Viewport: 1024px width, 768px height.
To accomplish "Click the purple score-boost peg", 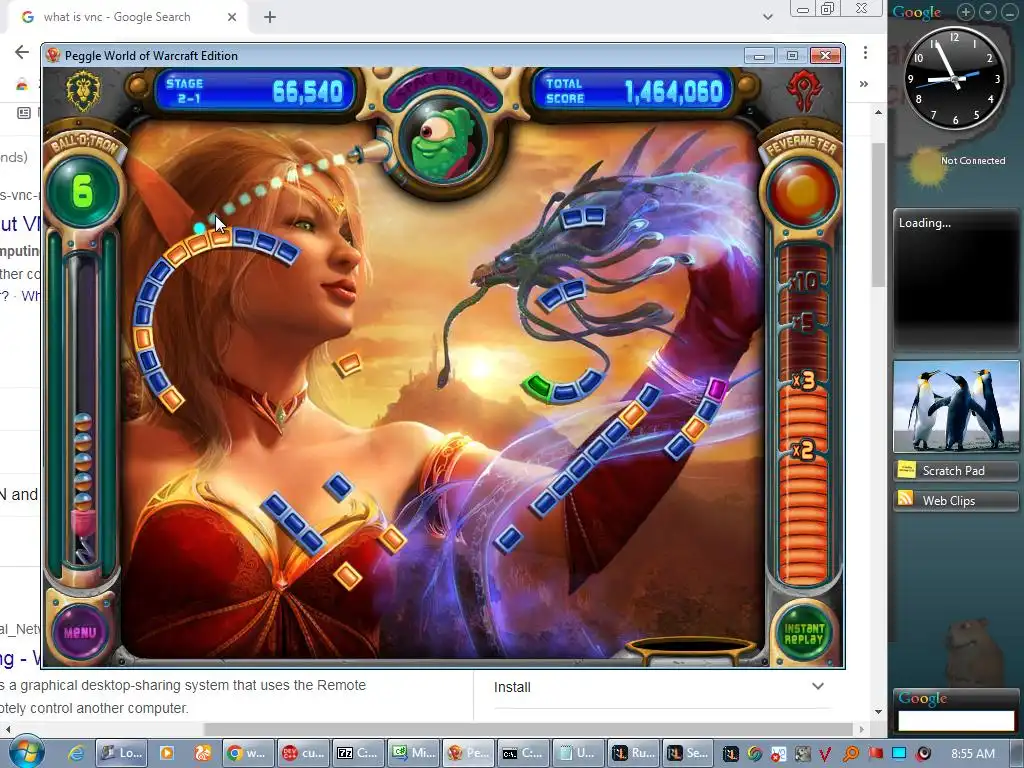I will [716, 389].
